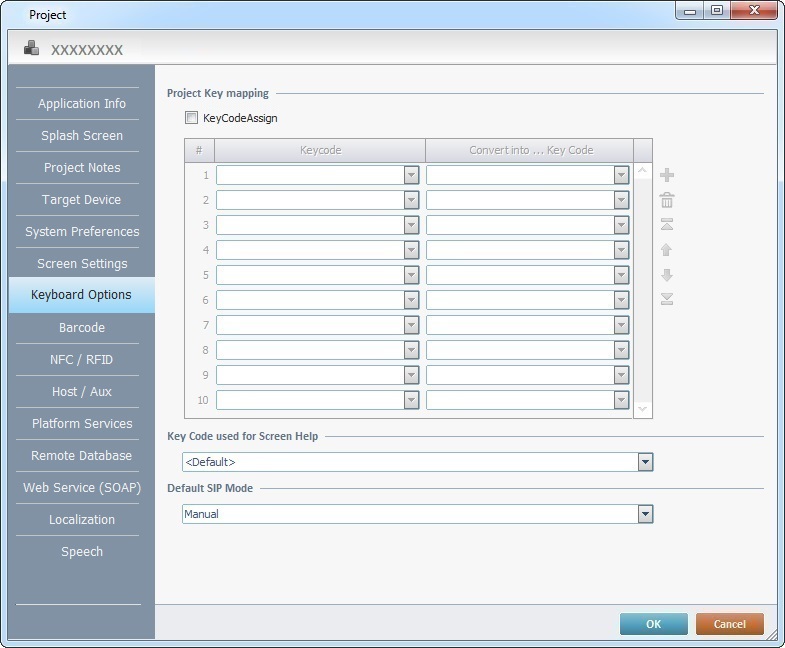The height and width of the screenshot is (648, 785).
Task: Click the add row plus icon
Action: 667,175
